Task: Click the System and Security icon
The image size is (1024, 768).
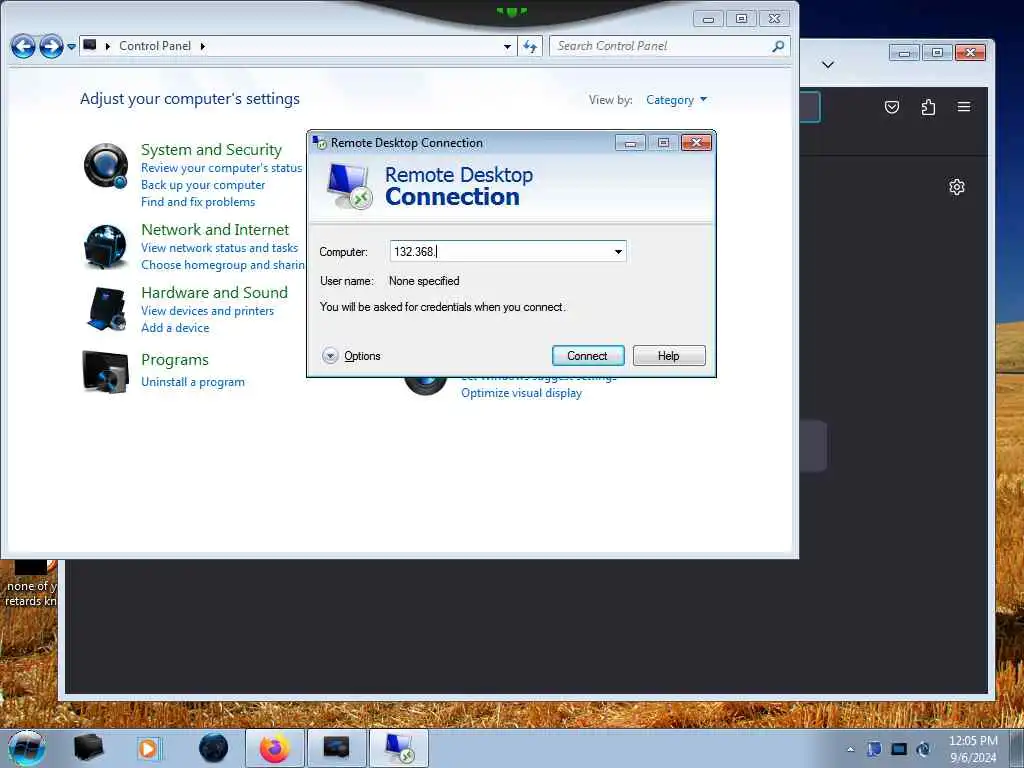Action: 106,166
